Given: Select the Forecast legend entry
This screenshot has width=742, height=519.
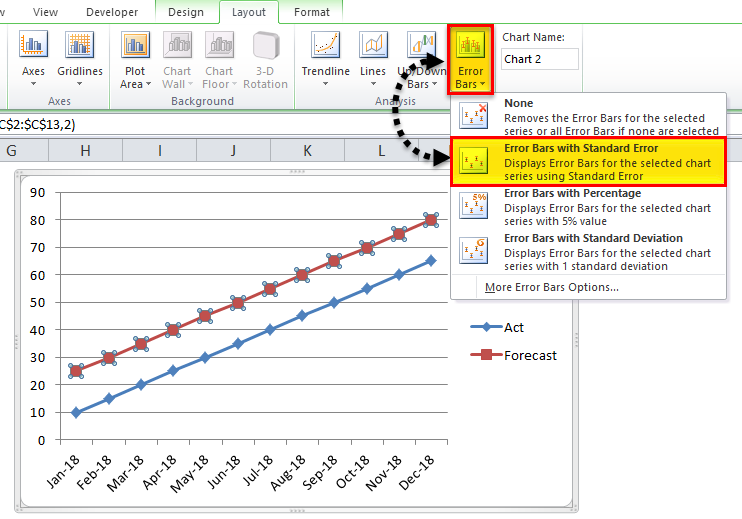Looking at the screenshot, I should point(530,355).
